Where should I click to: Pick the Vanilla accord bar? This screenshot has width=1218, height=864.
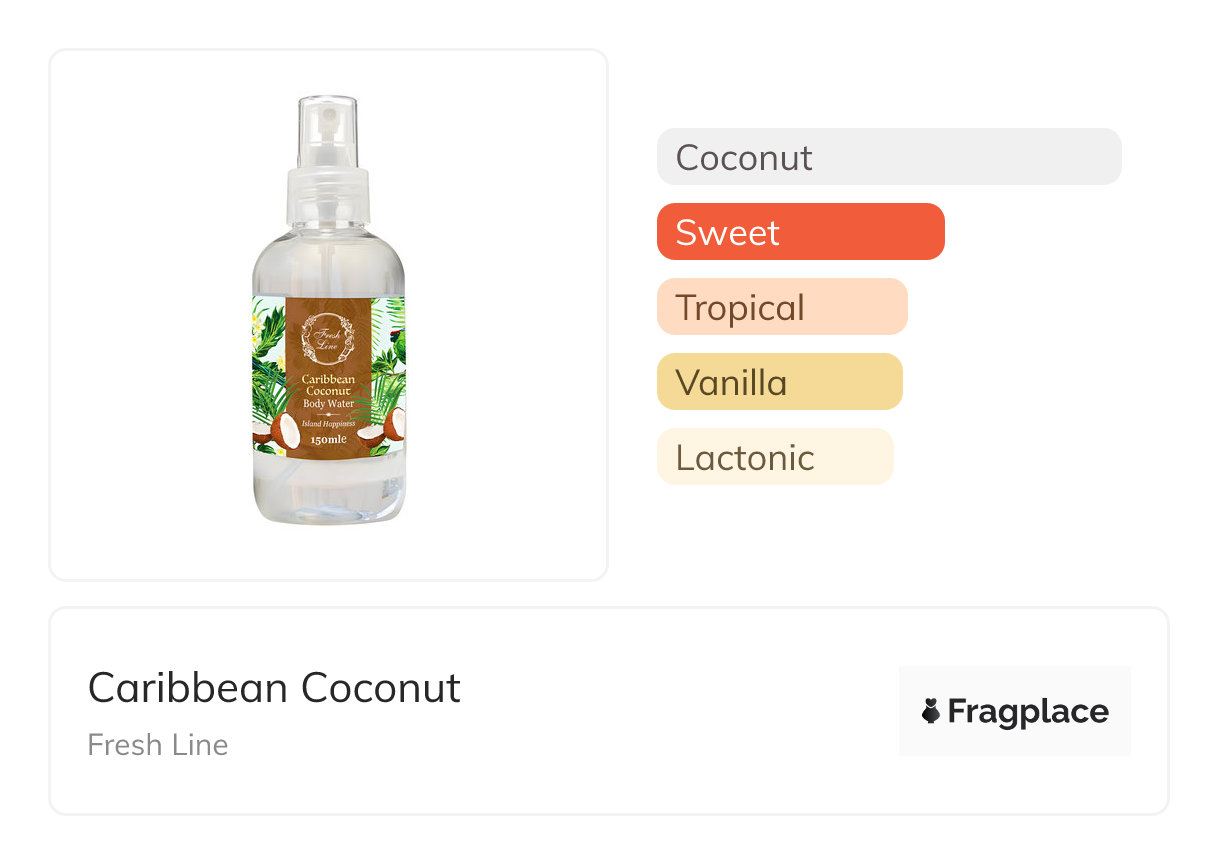780,382
